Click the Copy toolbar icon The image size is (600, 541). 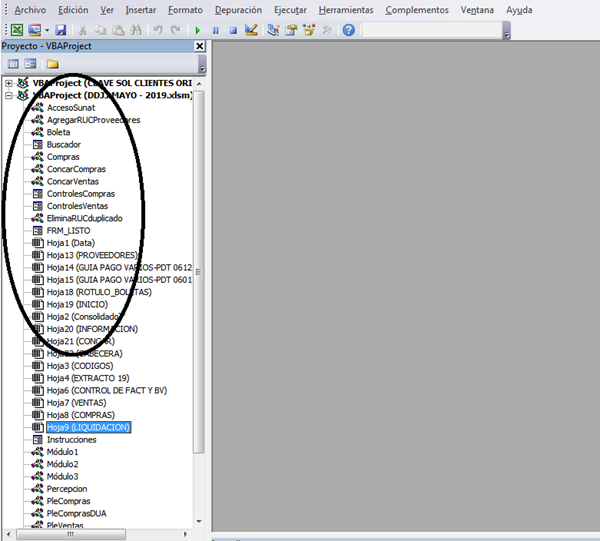pyautogui.click(x=100, y=30)
